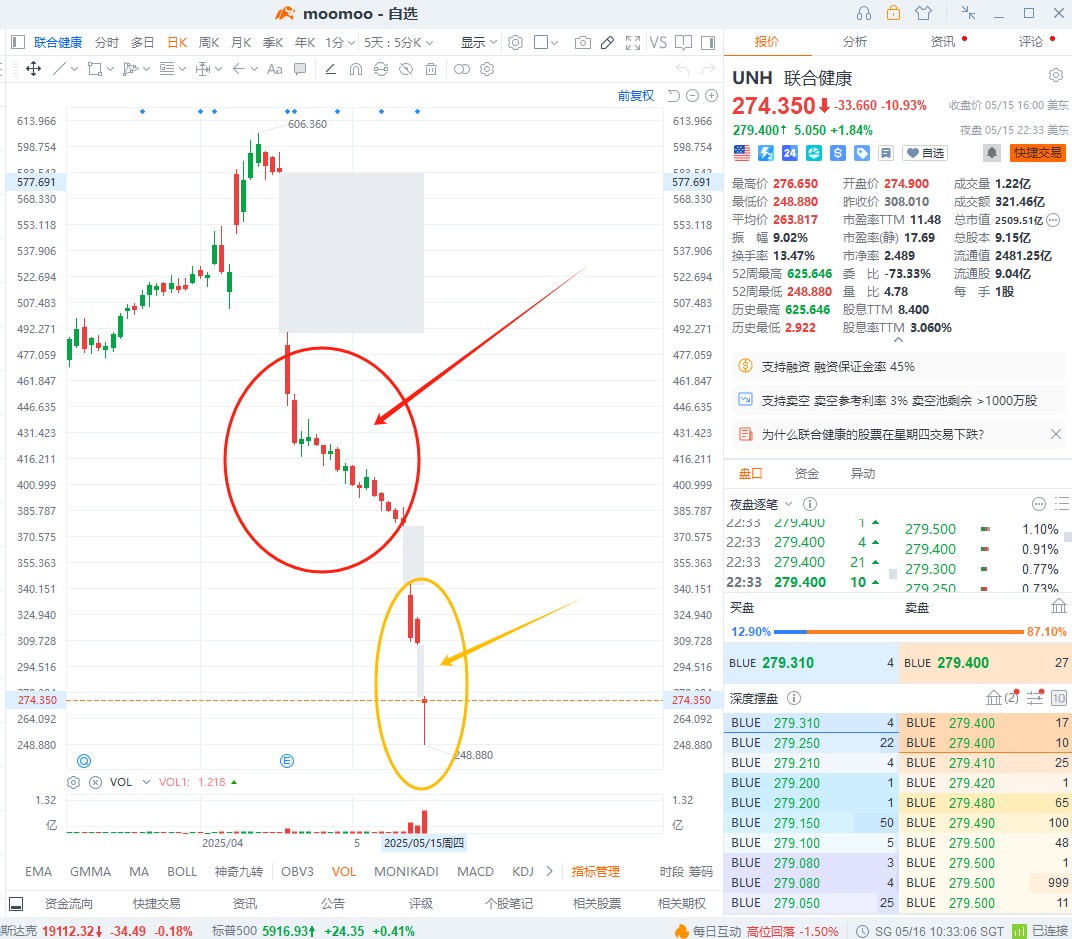The image size is (1072, 939).
Task: Dismiss the stock news question banner
Action: pos(1056,434)
